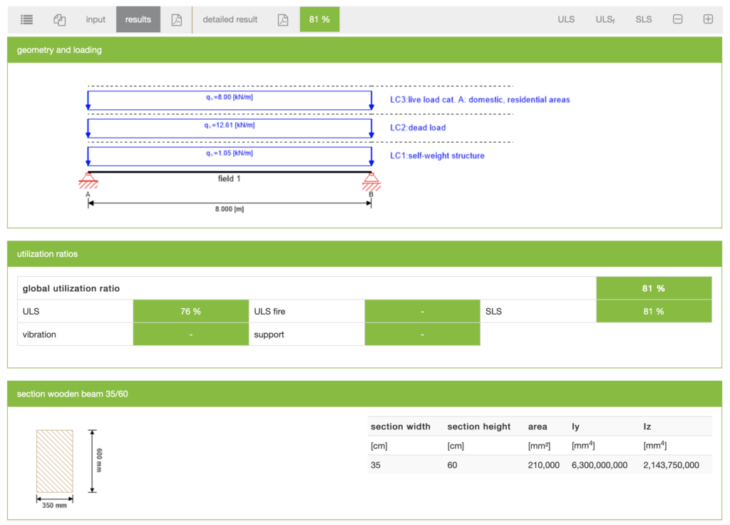Open the detailed result tab

[230, 19]
